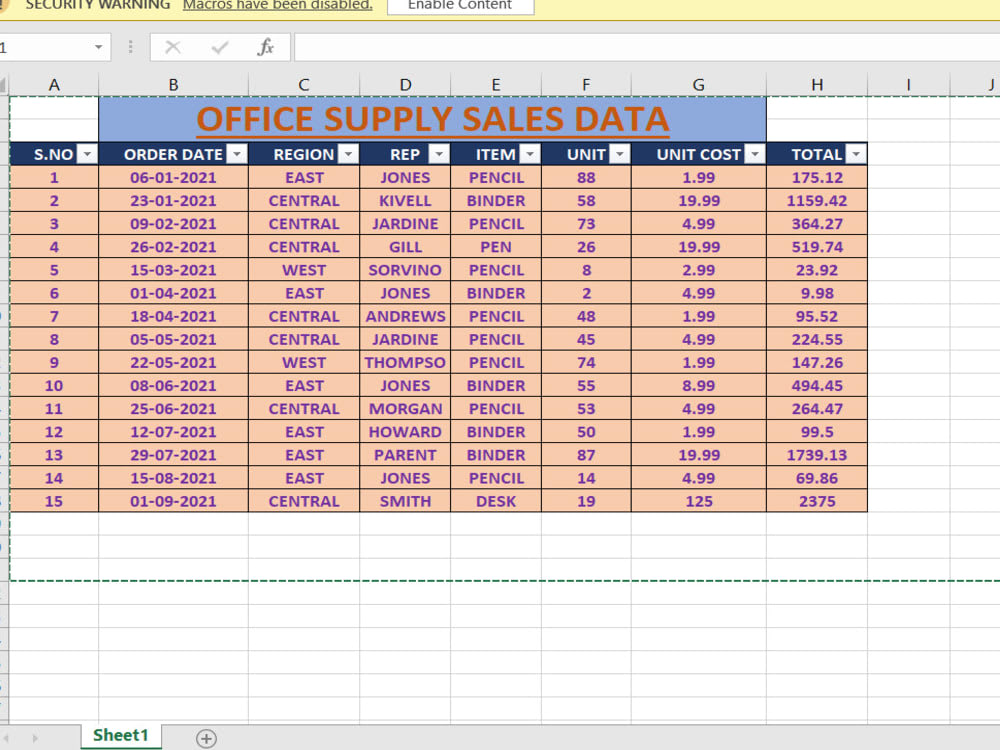Viewport: 1000px width, 750px height.
Task: Select the unit cost cell 8.99
Action: tap(699, 386)
